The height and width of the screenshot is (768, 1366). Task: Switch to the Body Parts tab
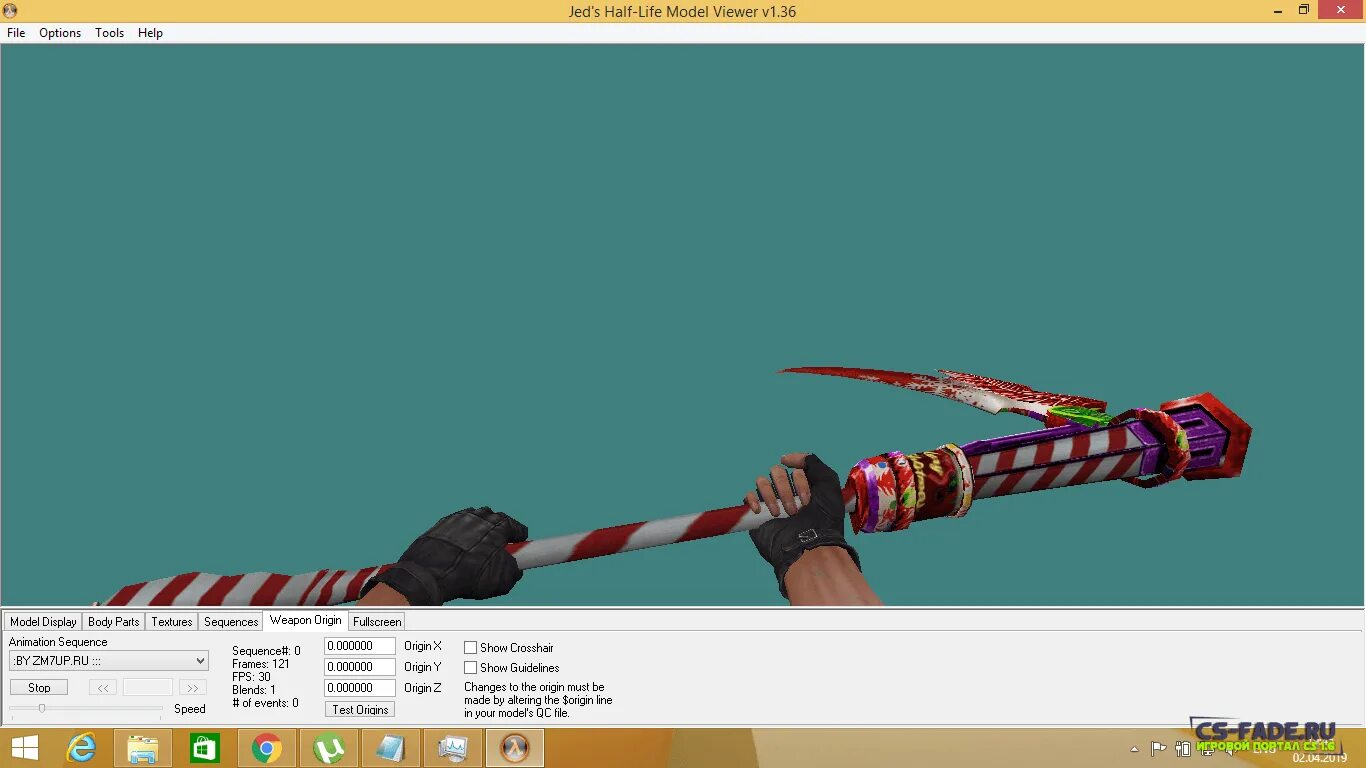point(114,622)
